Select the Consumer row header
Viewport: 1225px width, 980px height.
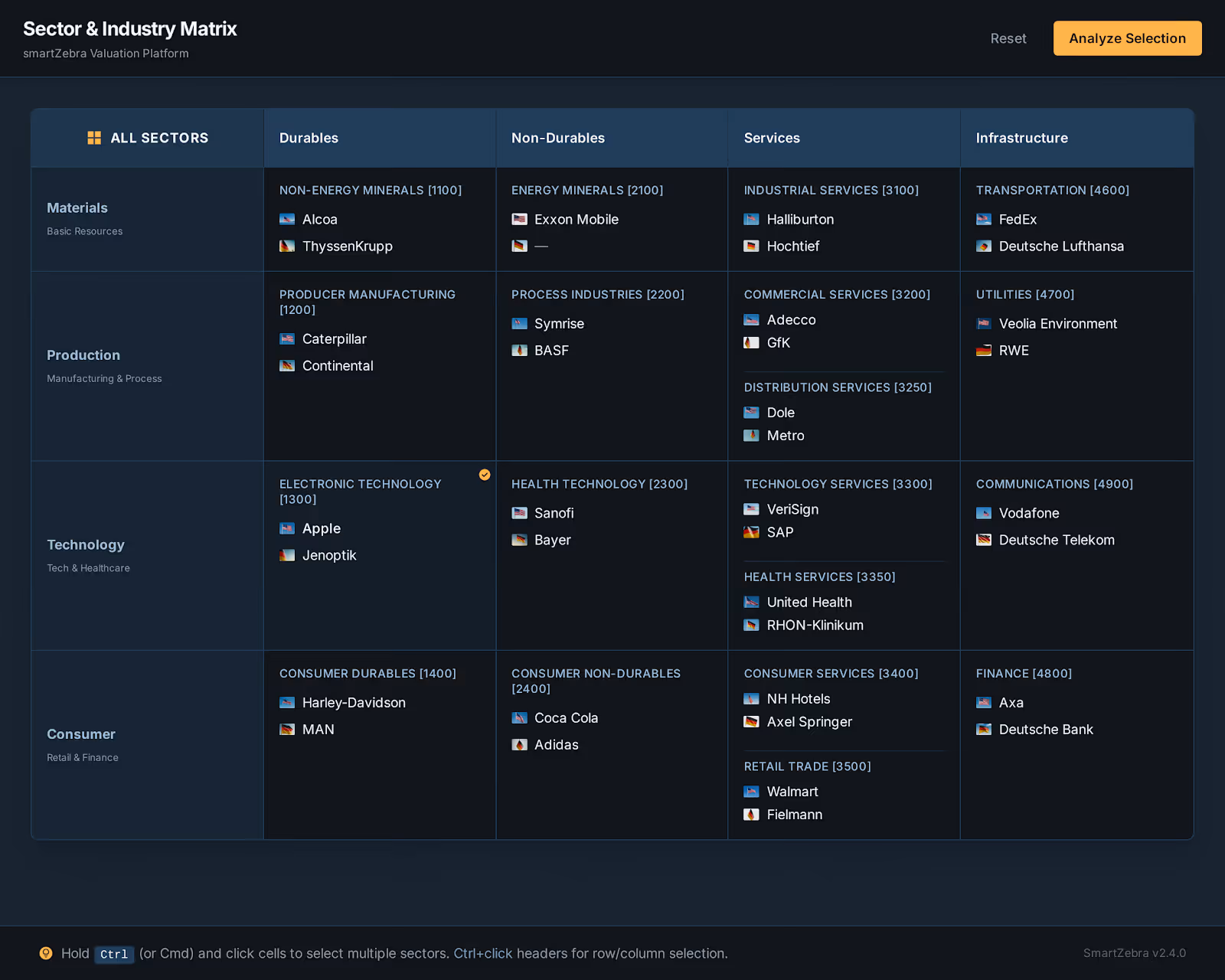coord(147,745)
